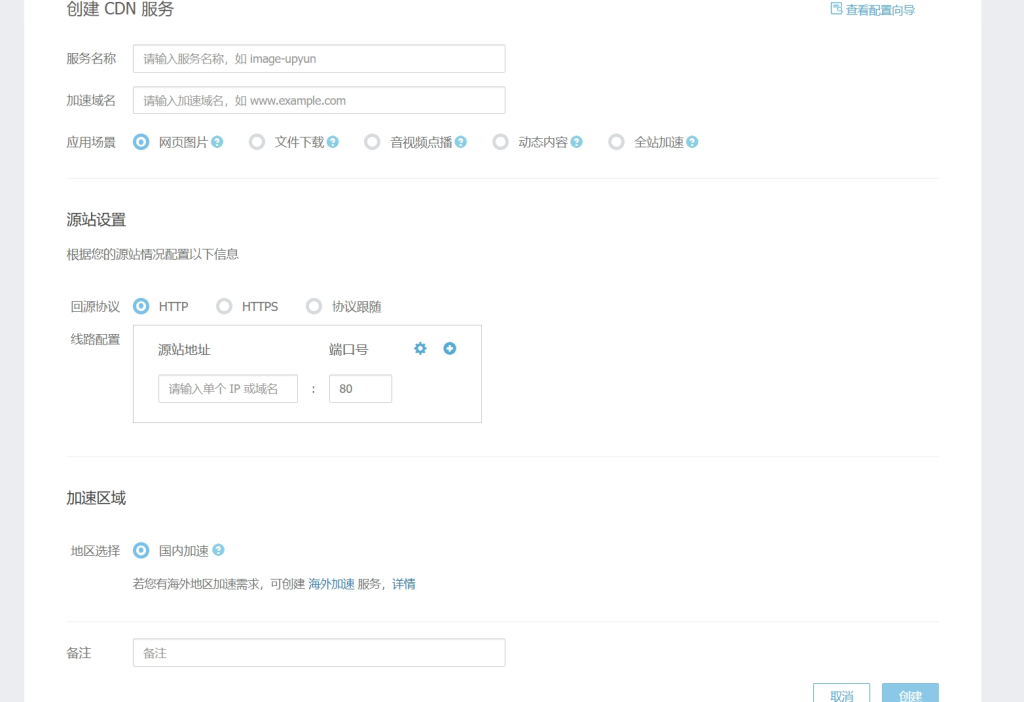Select the 国内加速 region radio button
The height and width of the screenshot is (702, 1024).
(x=141, y=550)
